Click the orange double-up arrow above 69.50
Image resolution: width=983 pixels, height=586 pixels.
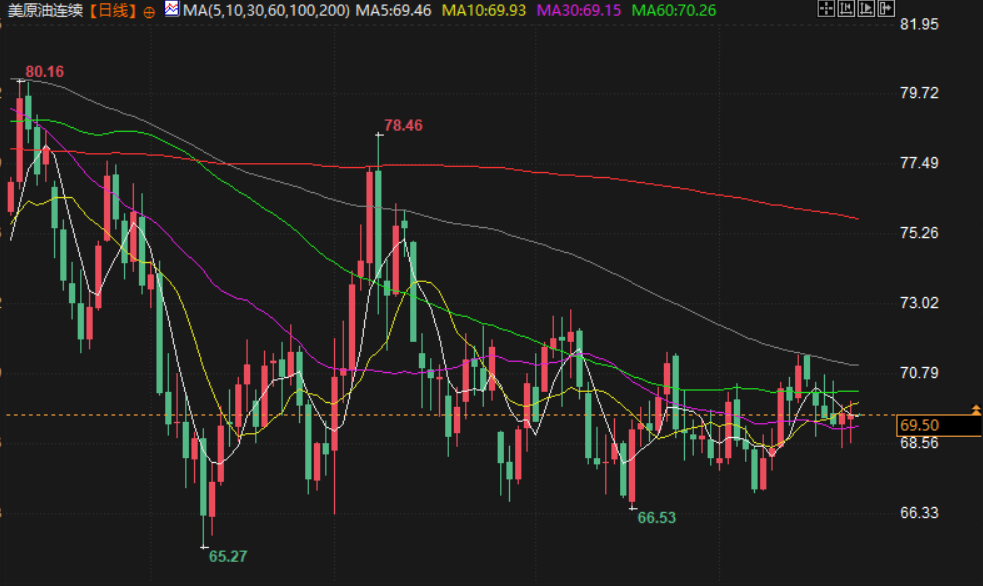tap(975, 410)
